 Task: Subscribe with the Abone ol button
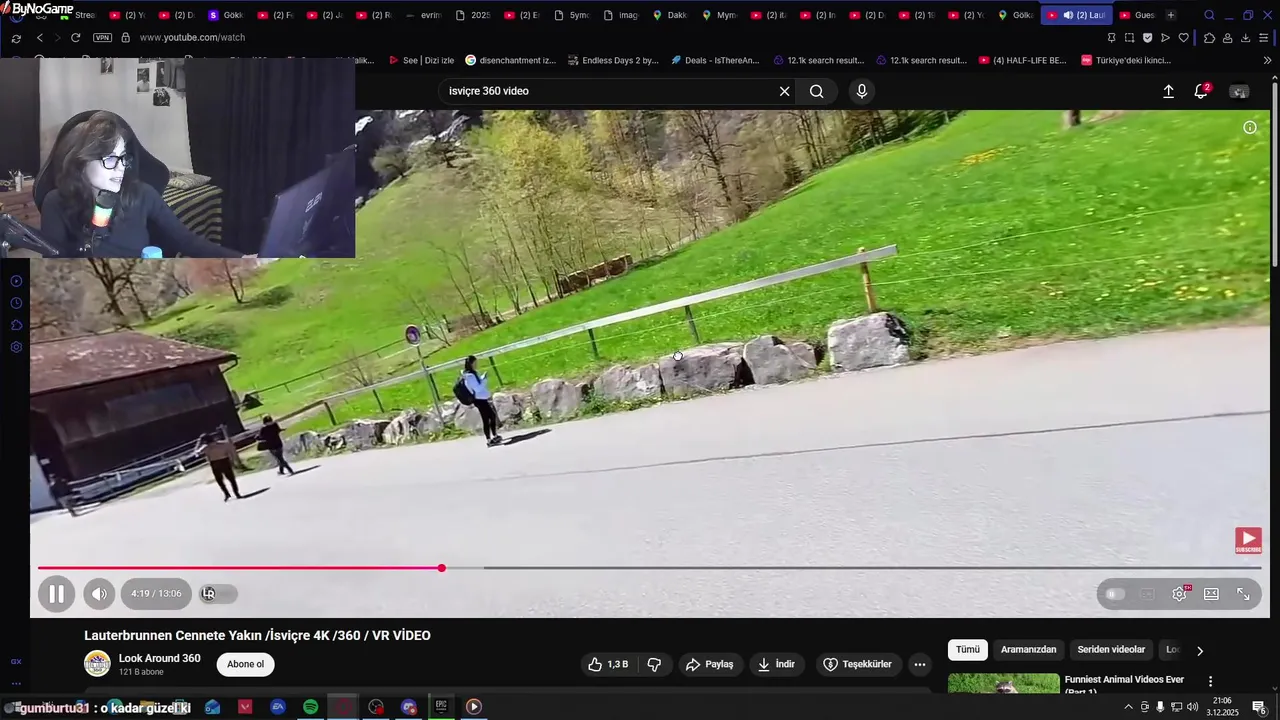tap(245, 664)
